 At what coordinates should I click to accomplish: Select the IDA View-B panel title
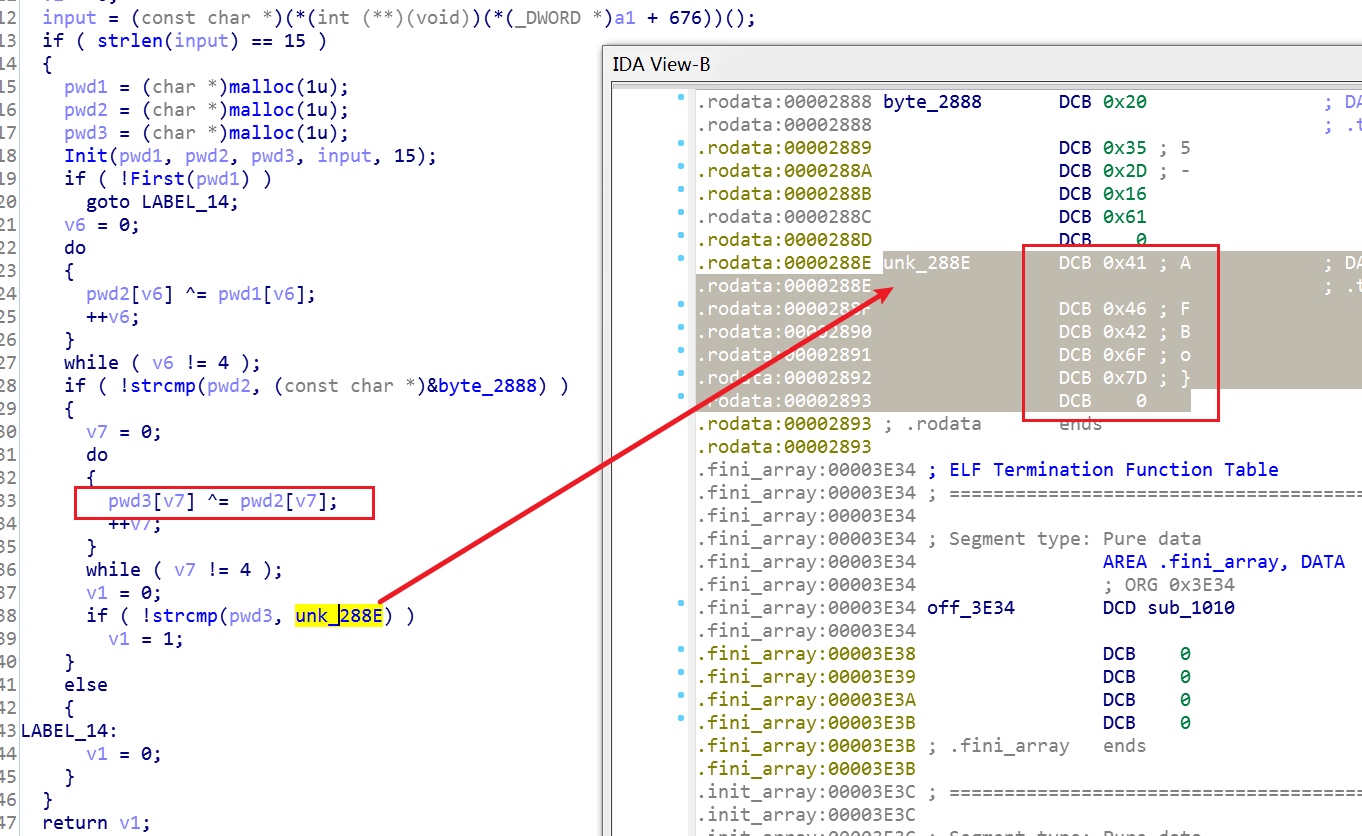tap(661, 65)
